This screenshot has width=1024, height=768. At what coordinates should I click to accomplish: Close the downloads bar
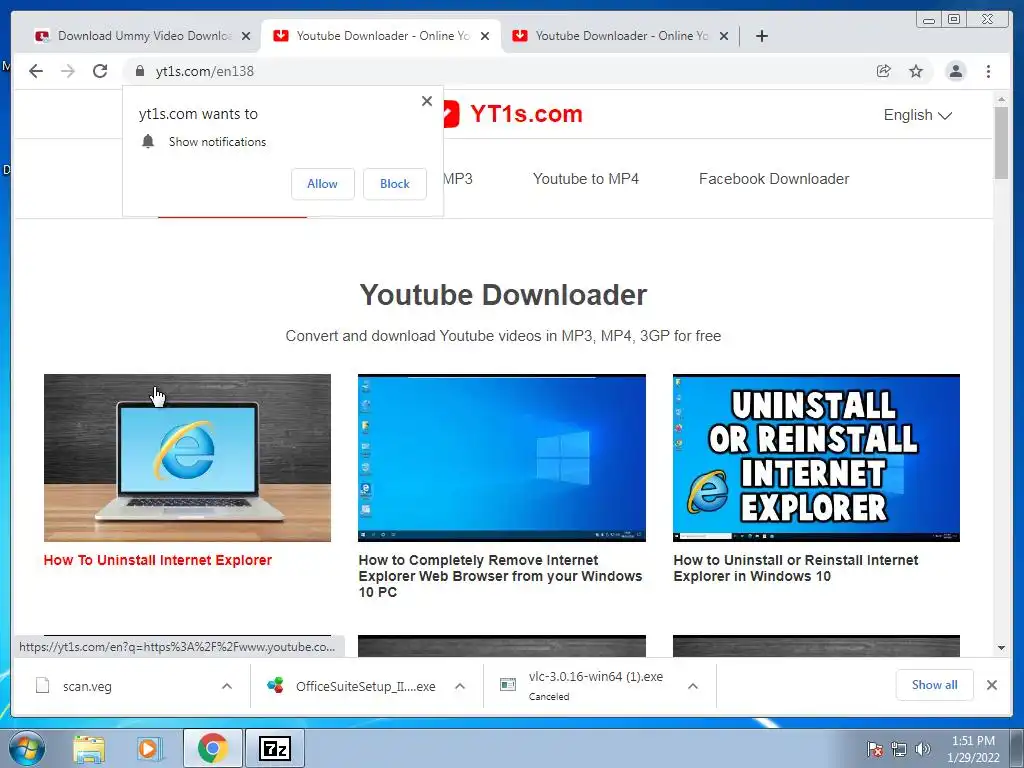[x=991, y=685]
